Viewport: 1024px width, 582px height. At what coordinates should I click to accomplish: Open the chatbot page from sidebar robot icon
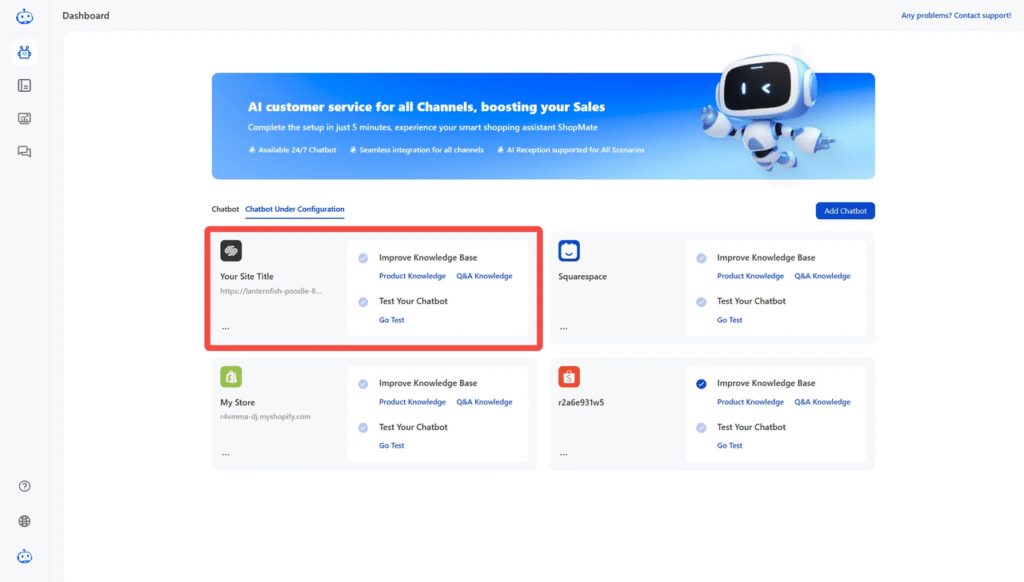(24, 52)
